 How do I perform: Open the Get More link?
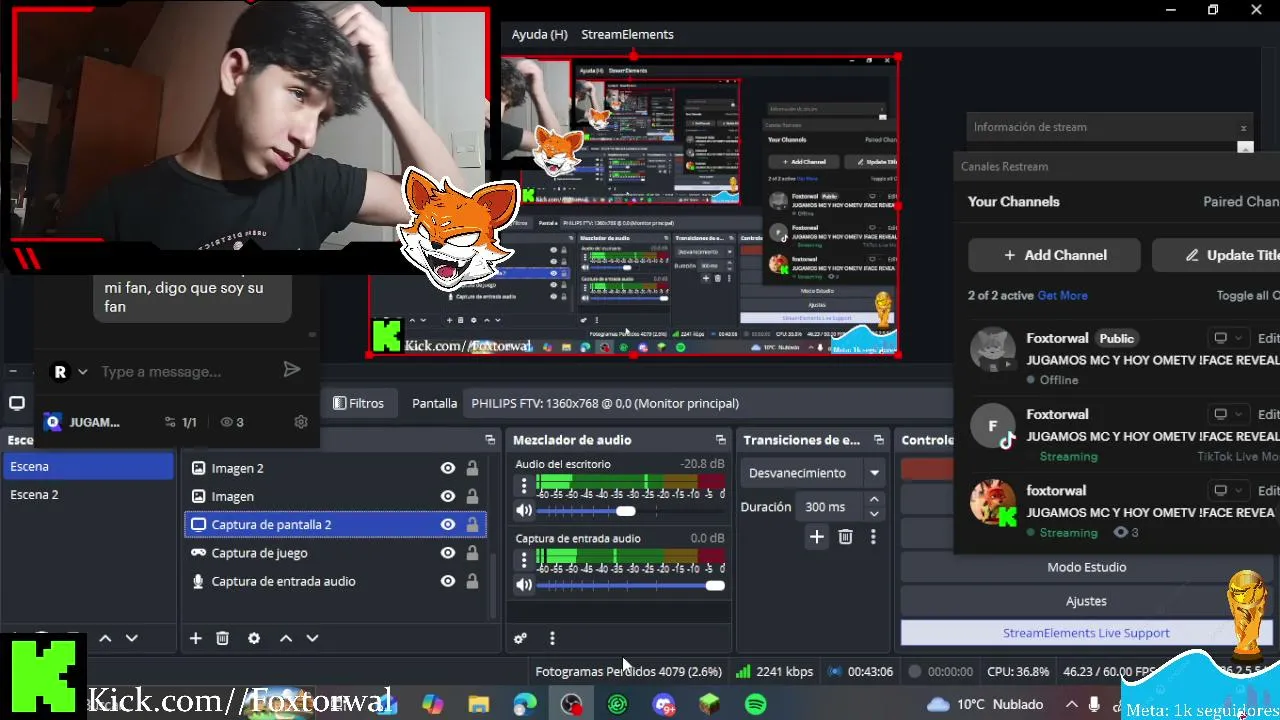pyautogui.click(x=1062, y=295)
